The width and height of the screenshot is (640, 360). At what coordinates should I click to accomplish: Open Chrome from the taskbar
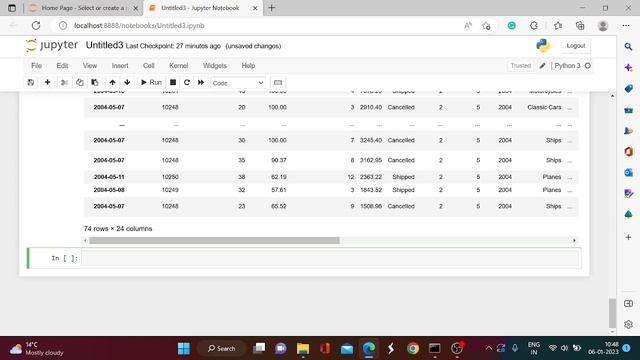(x=413, y=349)
